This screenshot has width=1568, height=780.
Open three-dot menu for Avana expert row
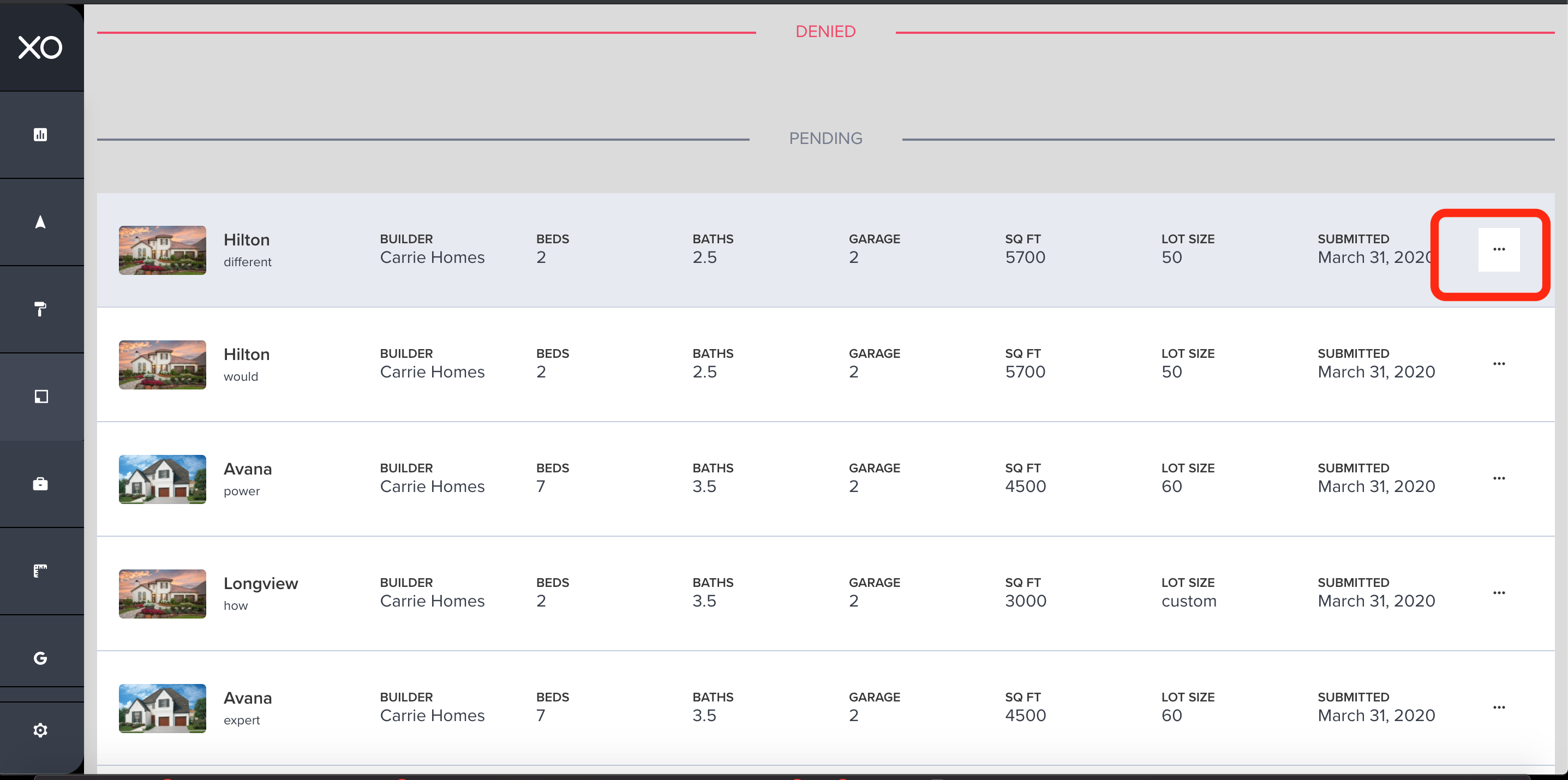pos(1499,707)
